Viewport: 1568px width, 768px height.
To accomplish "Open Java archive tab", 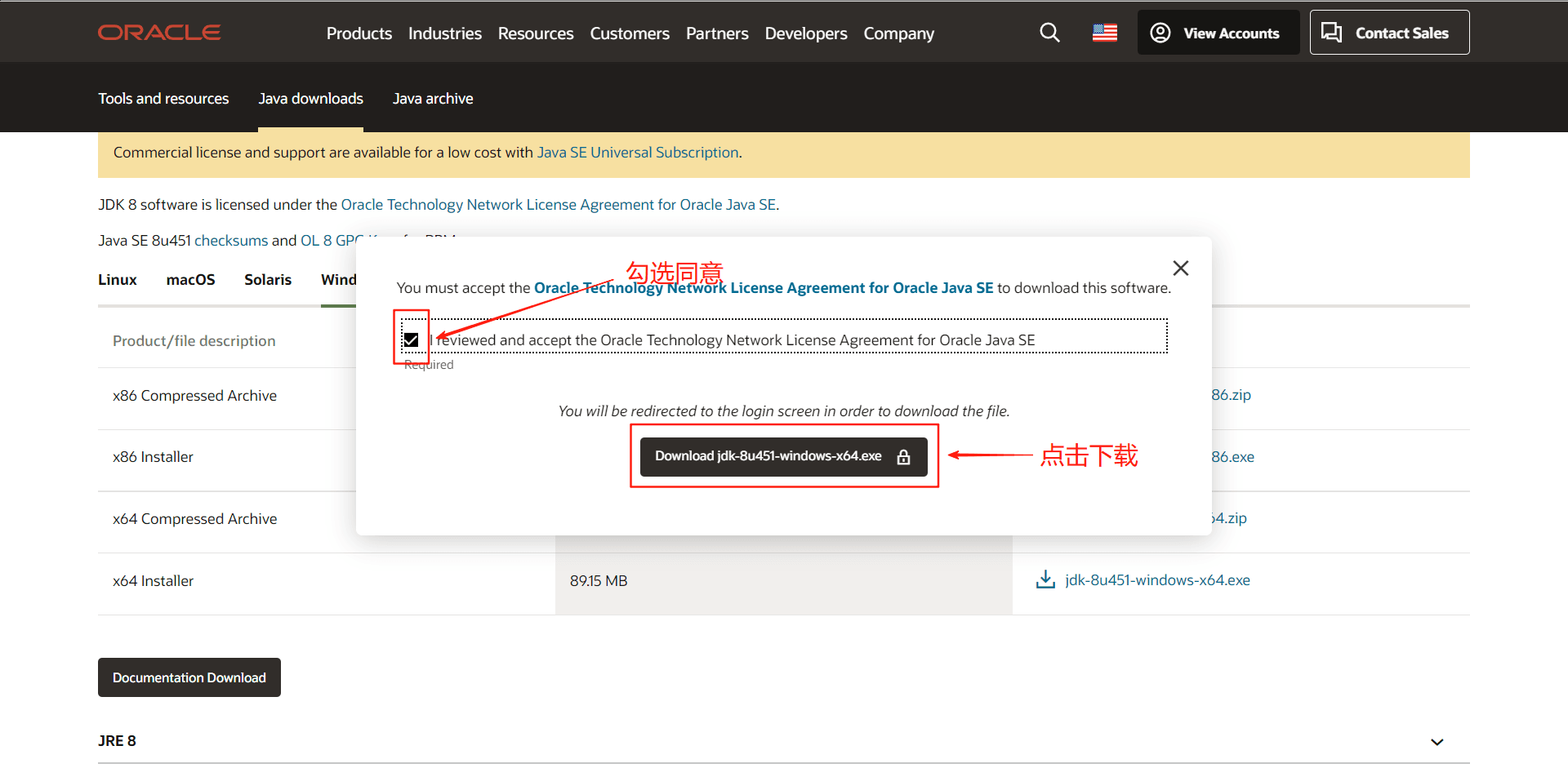I will [x=433, y=99].
